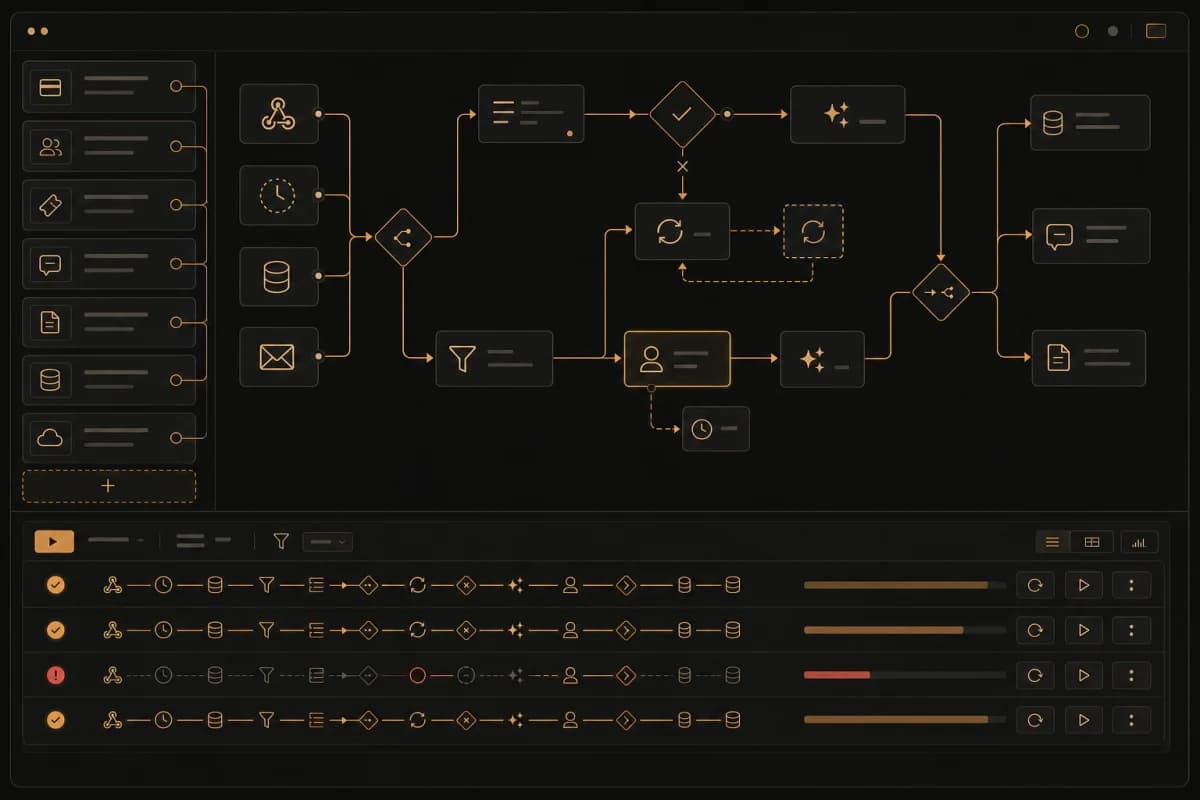Select the document output node on the right

(1089, 357)
